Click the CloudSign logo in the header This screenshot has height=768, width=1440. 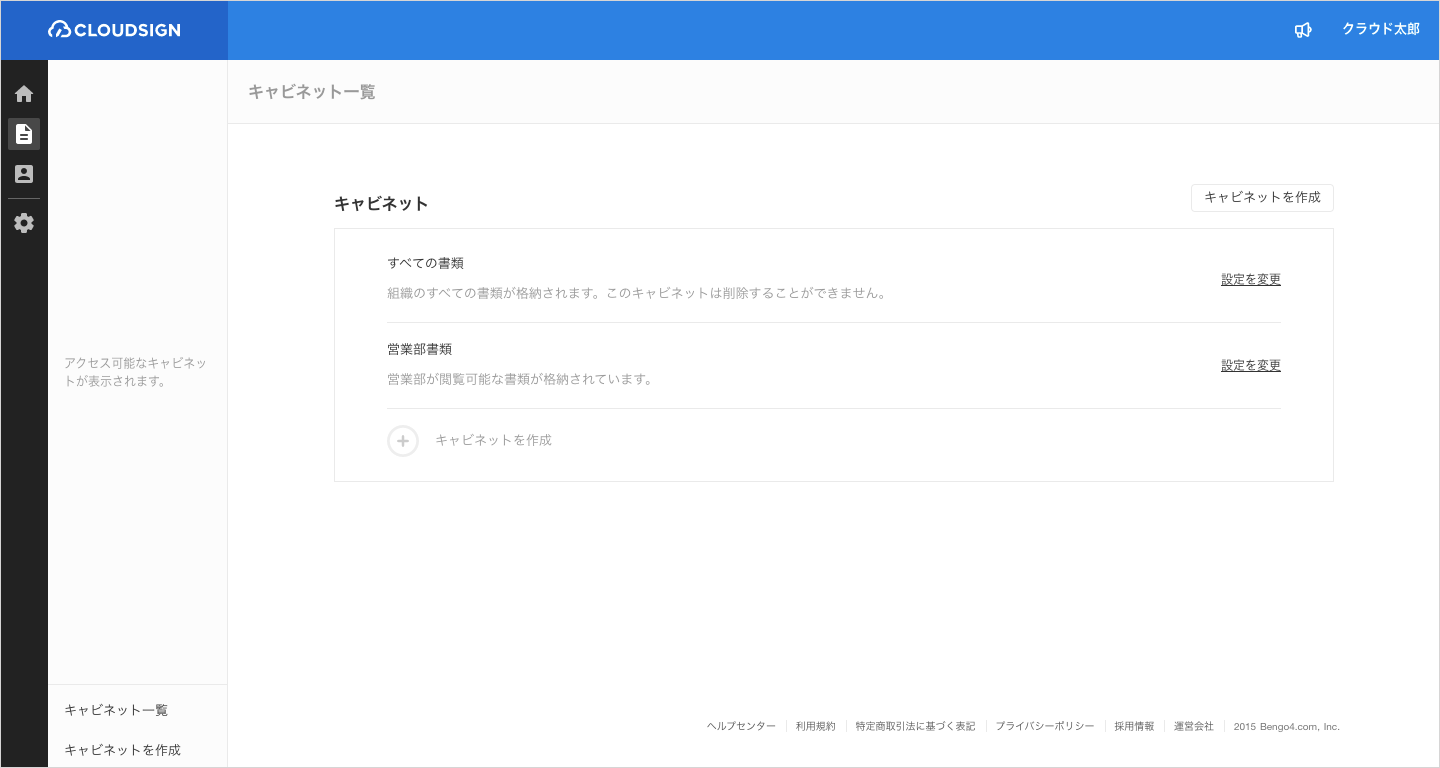tap(114, 30)
